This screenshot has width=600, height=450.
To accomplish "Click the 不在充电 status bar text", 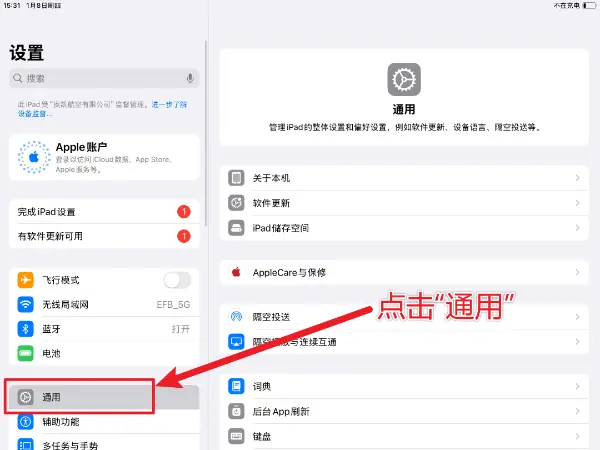I will click(x=567, y=5).
